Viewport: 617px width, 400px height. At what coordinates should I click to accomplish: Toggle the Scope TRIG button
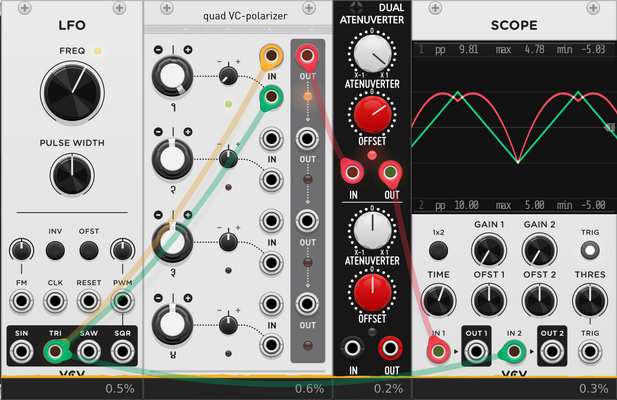tap(589, 250)
